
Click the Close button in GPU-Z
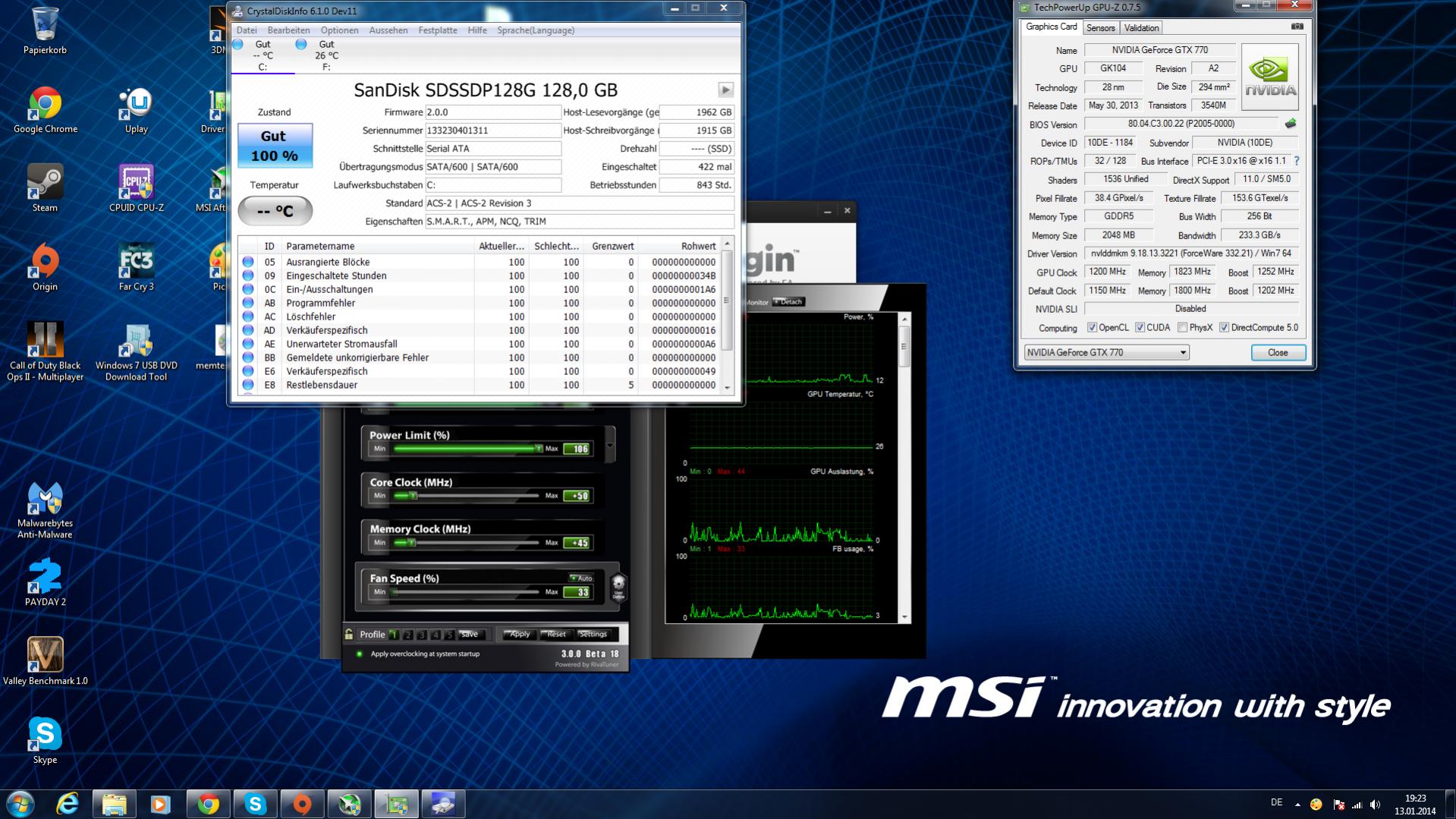(1278, 352)
